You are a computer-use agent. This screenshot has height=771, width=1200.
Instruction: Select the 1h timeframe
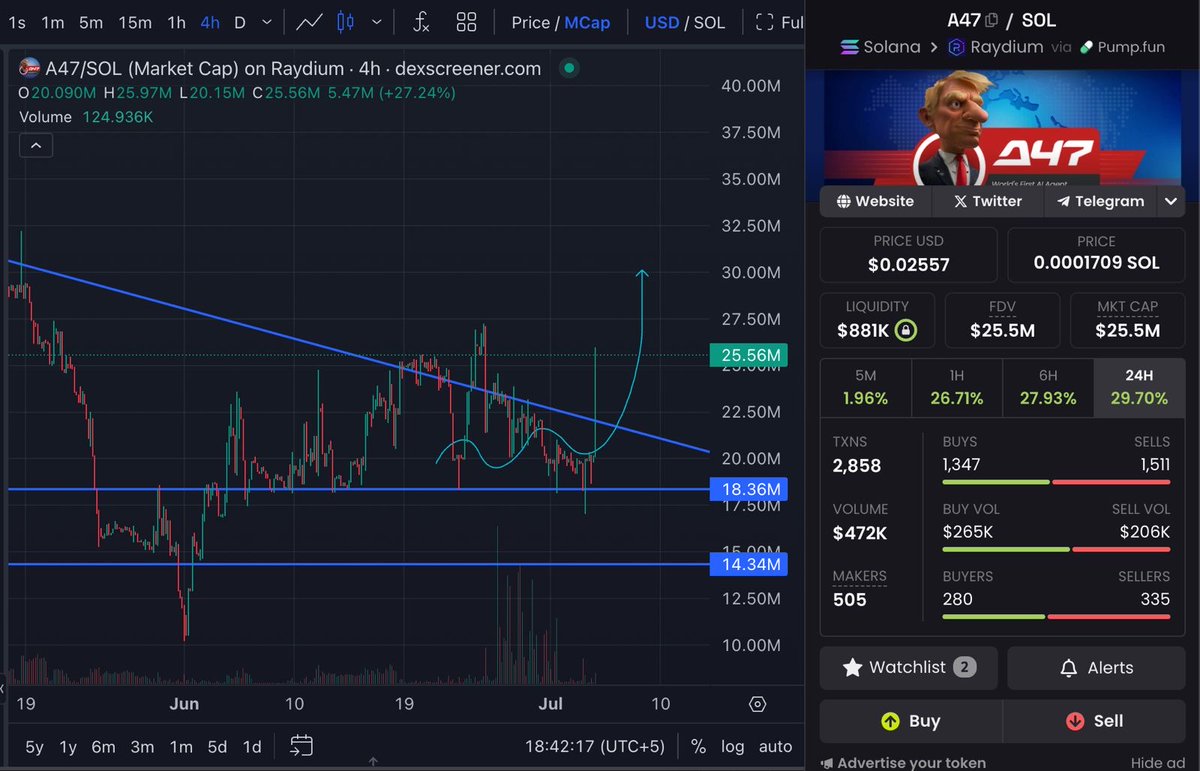tap(176, 22)
